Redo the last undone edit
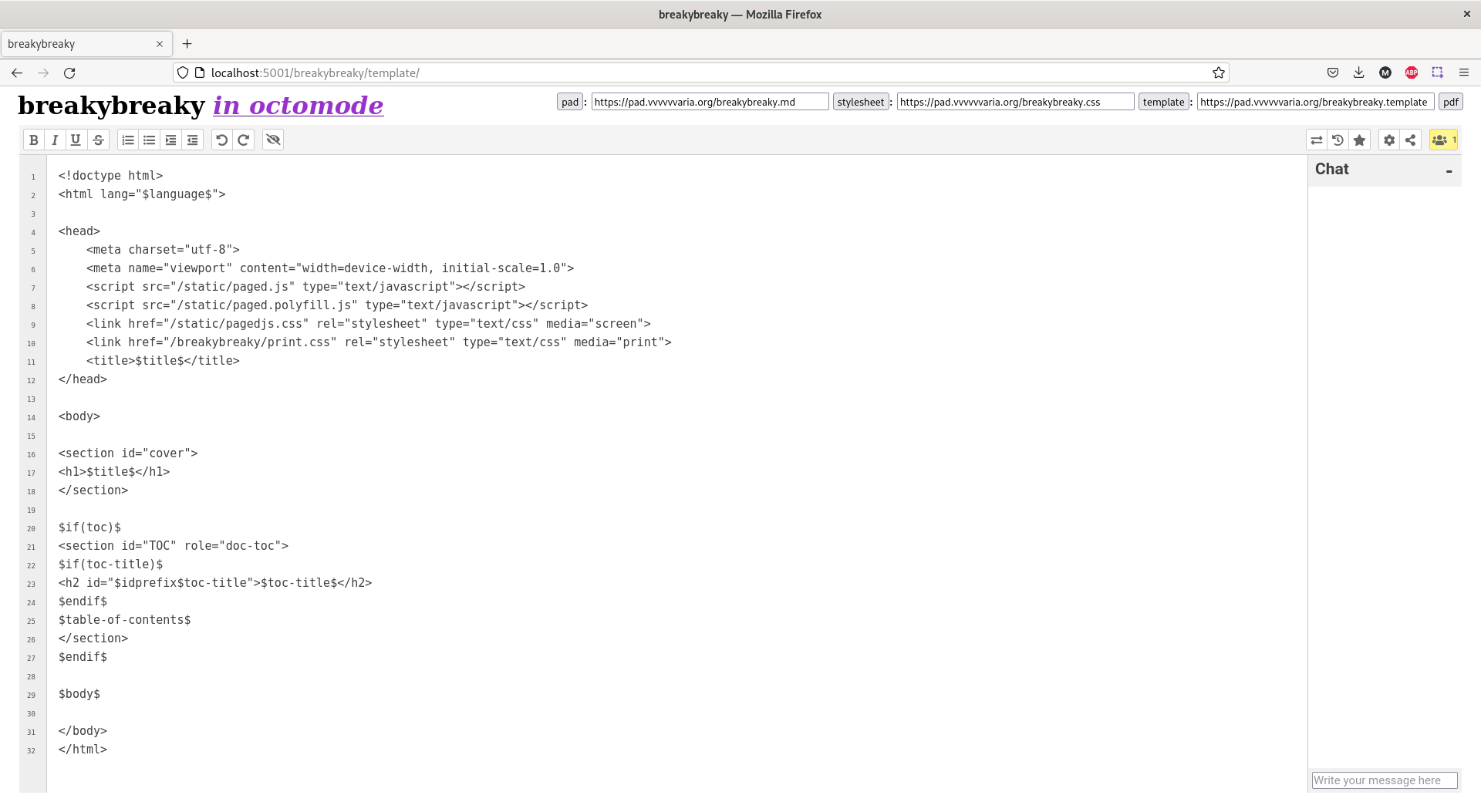 (x=243, y=140)
